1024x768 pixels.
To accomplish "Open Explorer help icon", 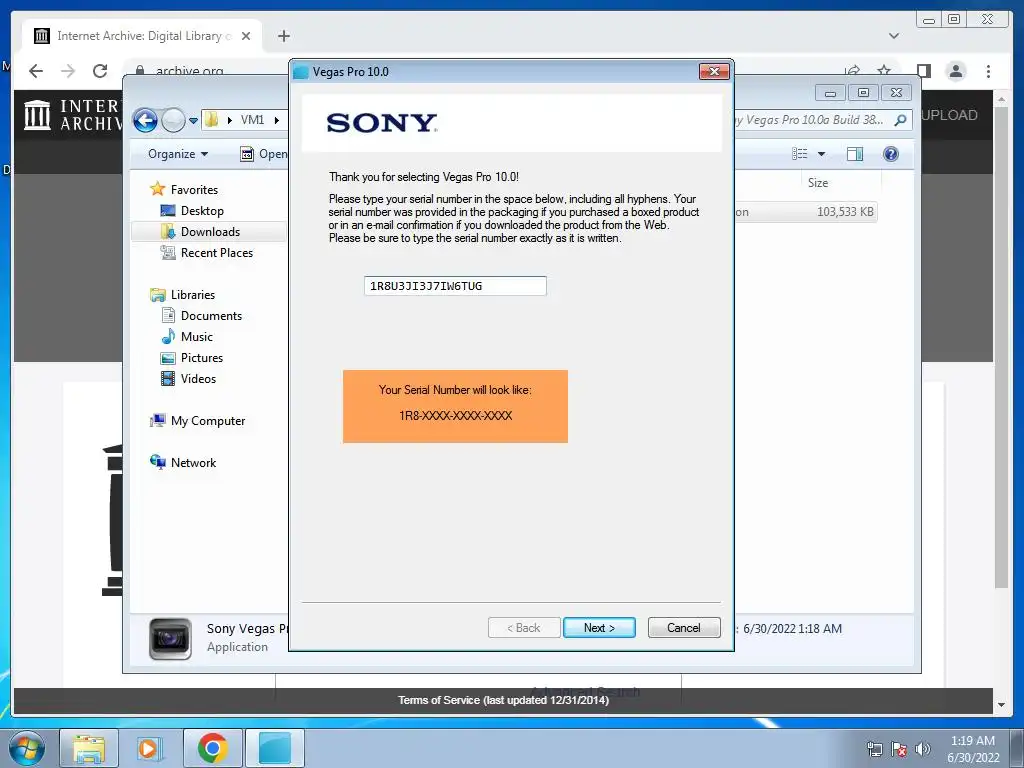I will [891, 153].
